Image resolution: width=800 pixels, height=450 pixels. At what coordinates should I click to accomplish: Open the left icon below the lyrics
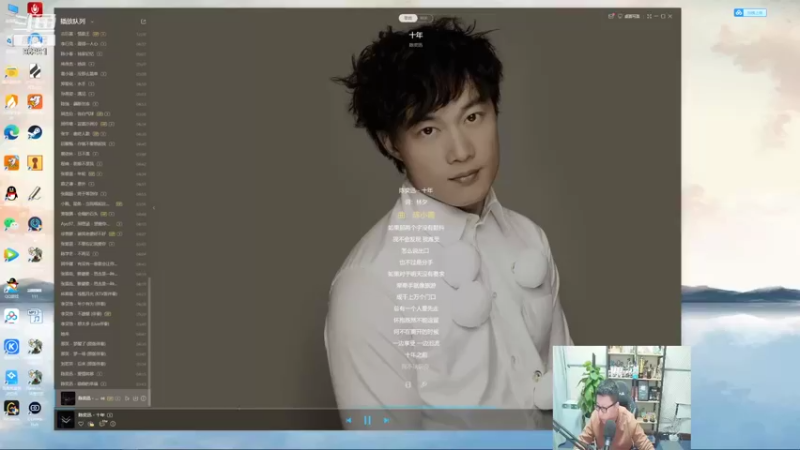tap(408, 385)
